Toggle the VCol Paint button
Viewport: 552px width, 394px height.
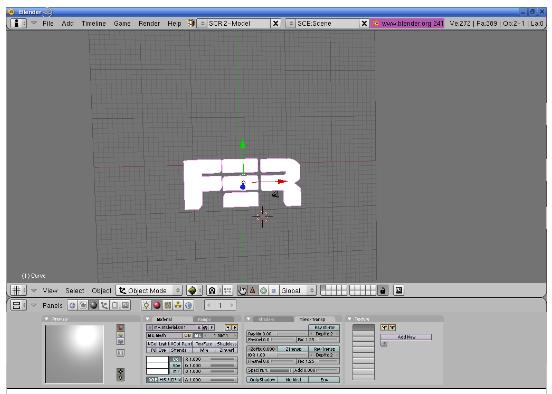point(181,343)
